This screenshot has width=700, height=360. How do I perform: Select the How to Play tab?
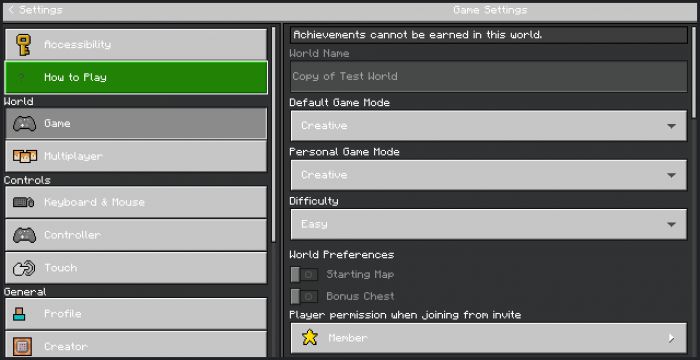136,77
